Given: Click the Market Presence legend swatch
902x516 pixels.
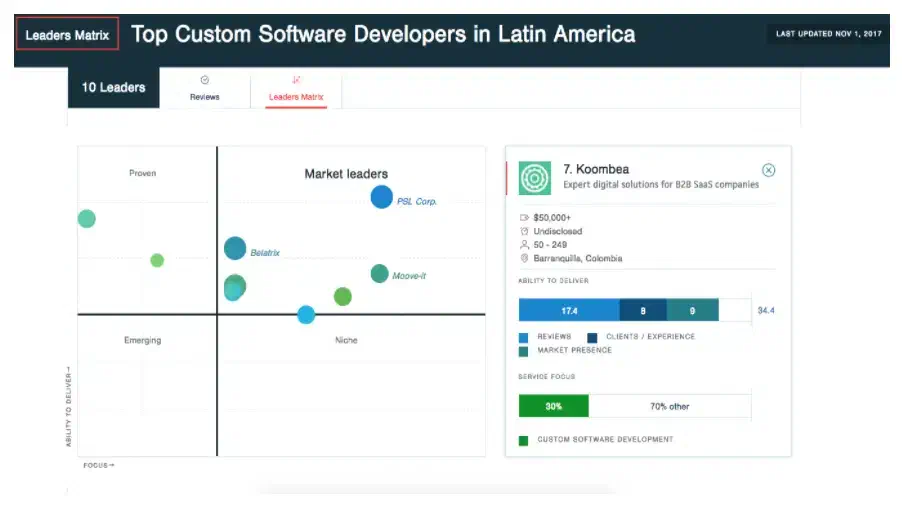Looking at the screenshot, I should [x=523, y=351].
